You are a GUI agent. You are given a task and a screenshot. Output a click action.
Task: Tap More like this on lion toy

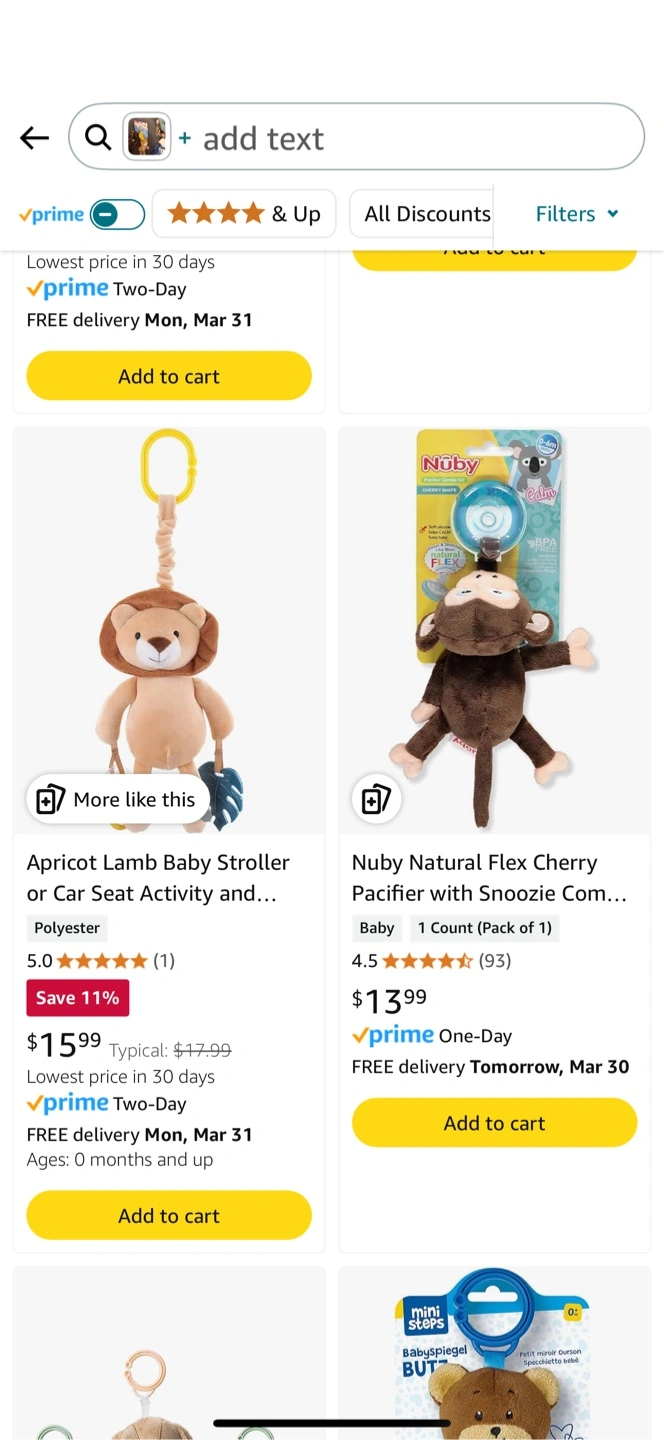pyautogui.click(x=117, y=800)
